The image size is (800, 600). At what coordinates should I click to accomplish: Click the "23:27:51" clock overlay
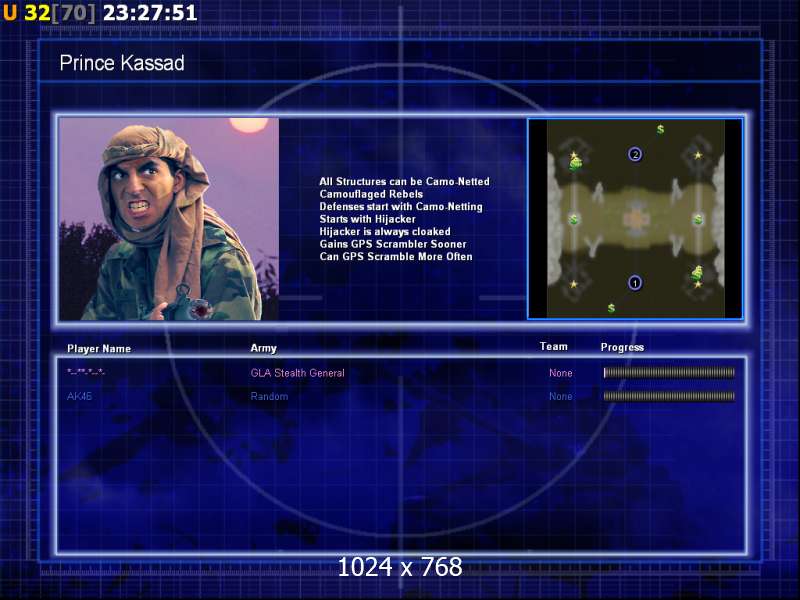150,13
